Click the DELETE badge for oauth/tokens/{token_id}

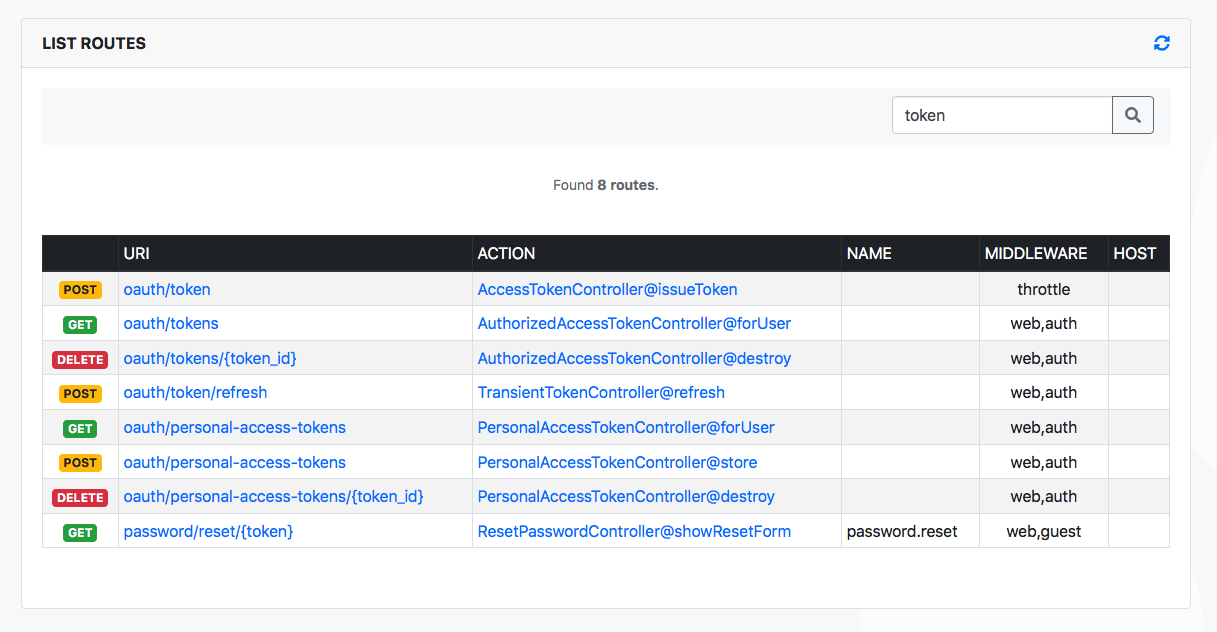click(x=80, y=359)
